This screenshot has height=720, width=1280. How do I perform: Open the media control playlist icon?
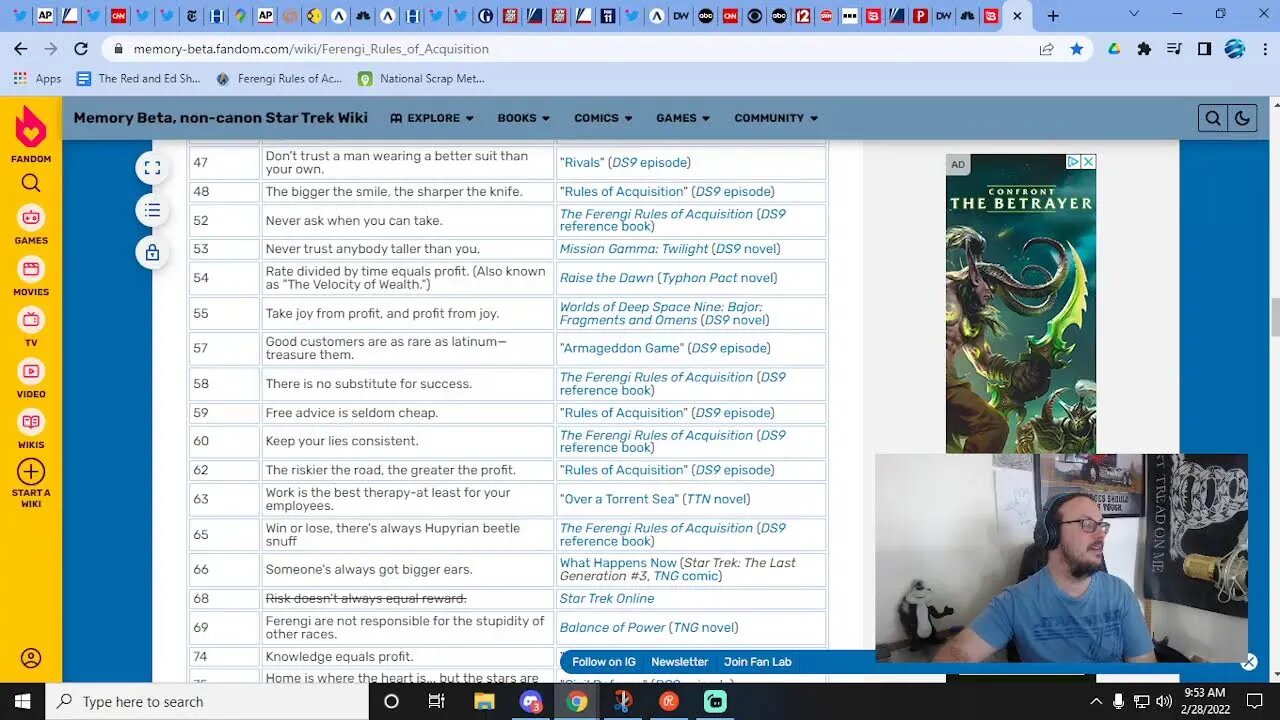tap(1174, 48)
